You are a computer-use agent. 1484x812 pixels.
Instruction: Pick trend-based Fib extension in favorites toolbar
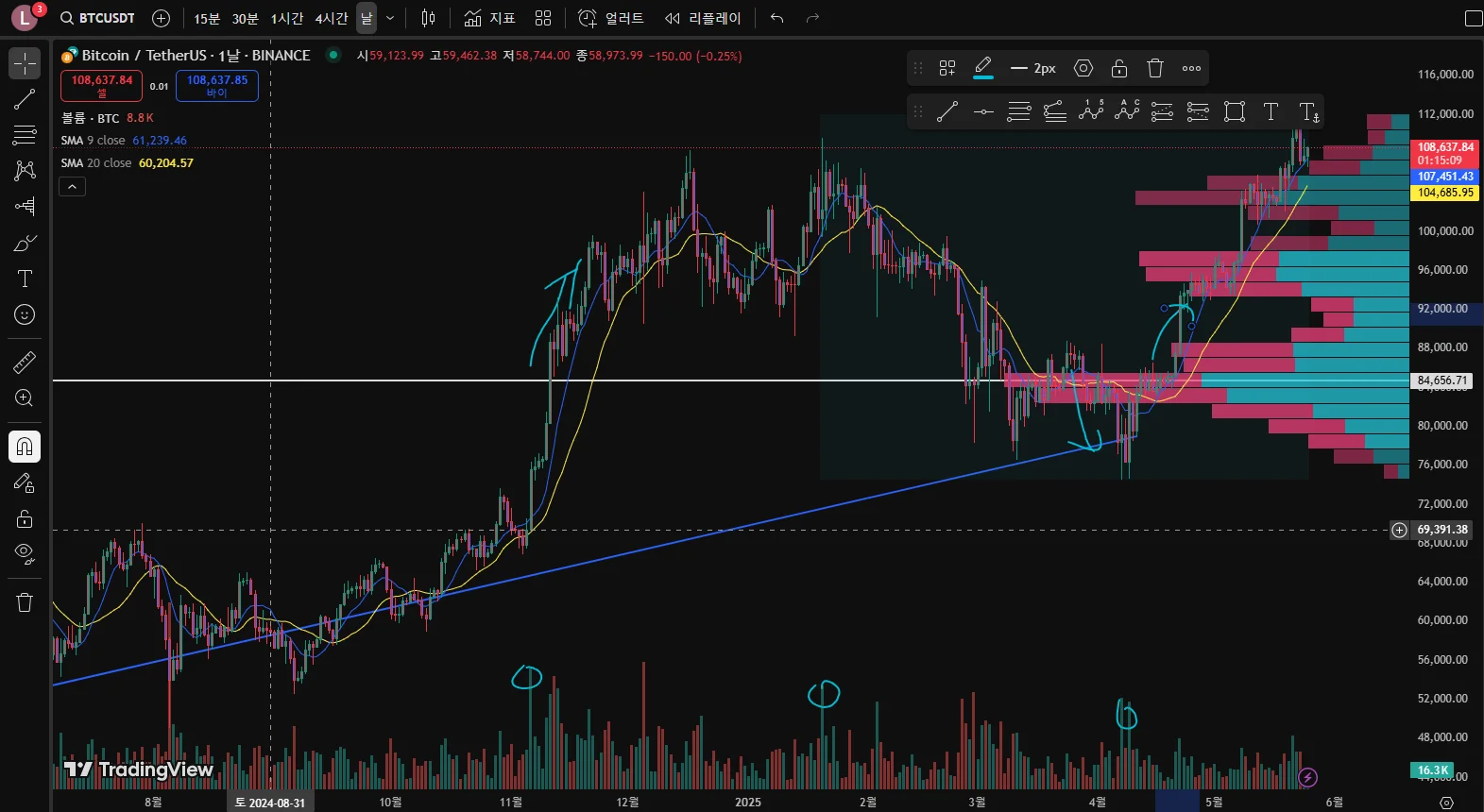(1055, 111)
